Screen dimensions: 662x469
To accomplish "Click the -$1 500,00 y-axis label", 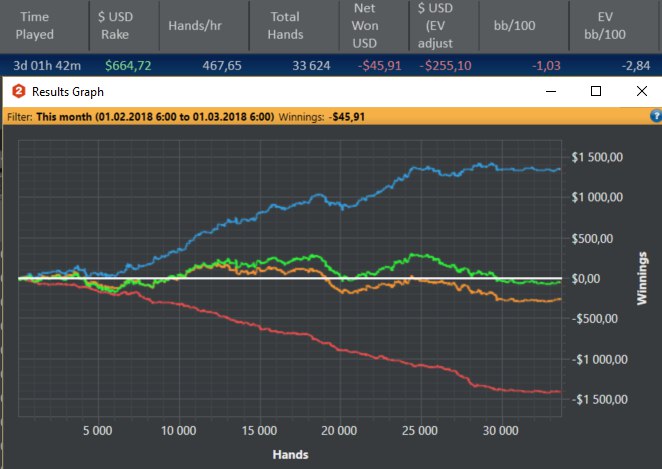I will pos(600,399).
